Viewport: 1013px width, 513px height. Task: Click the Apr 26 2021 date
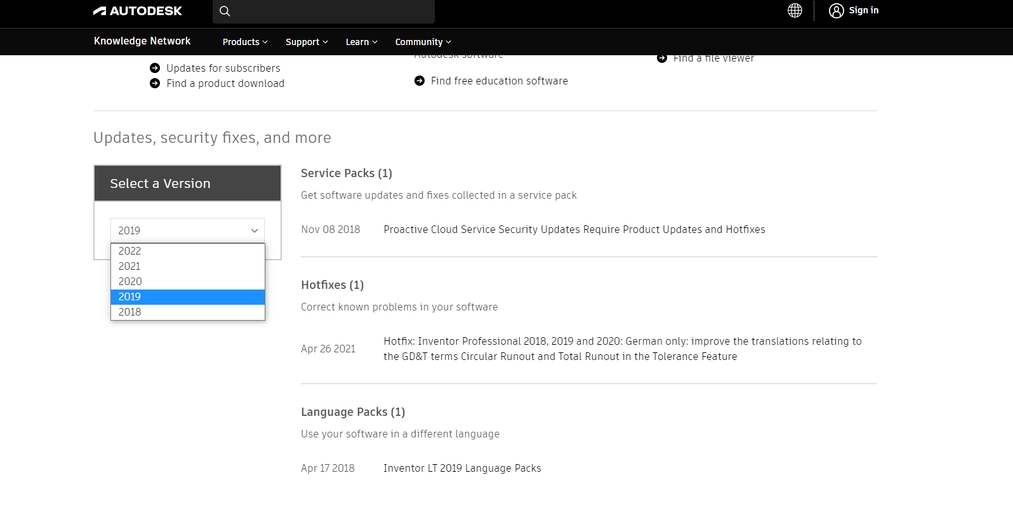(x=328, y=349)
